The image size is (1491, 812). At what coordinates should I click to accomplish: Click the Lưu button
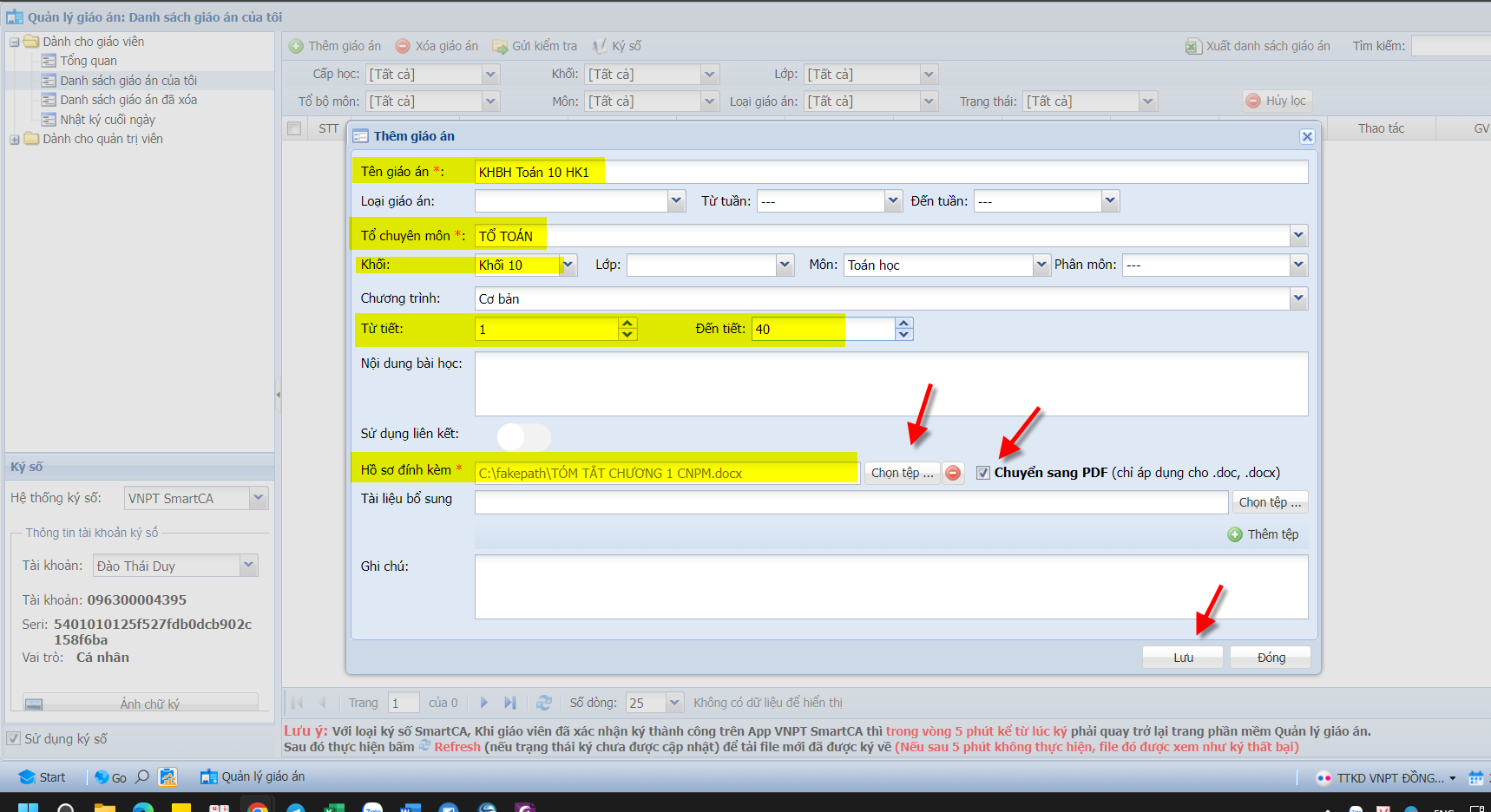1182,658
